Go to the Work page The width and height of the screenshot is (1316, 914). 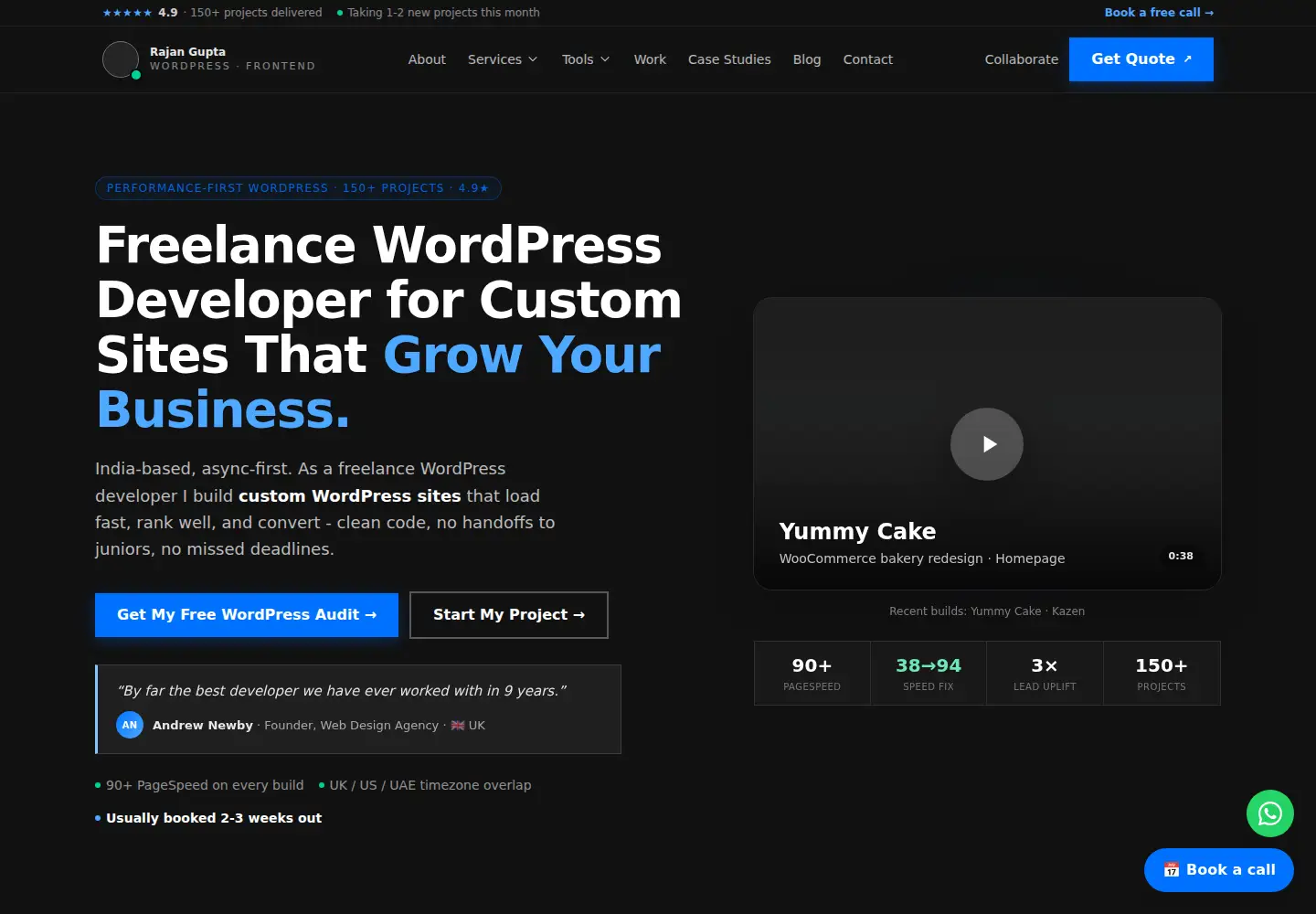tap(650, 59)
